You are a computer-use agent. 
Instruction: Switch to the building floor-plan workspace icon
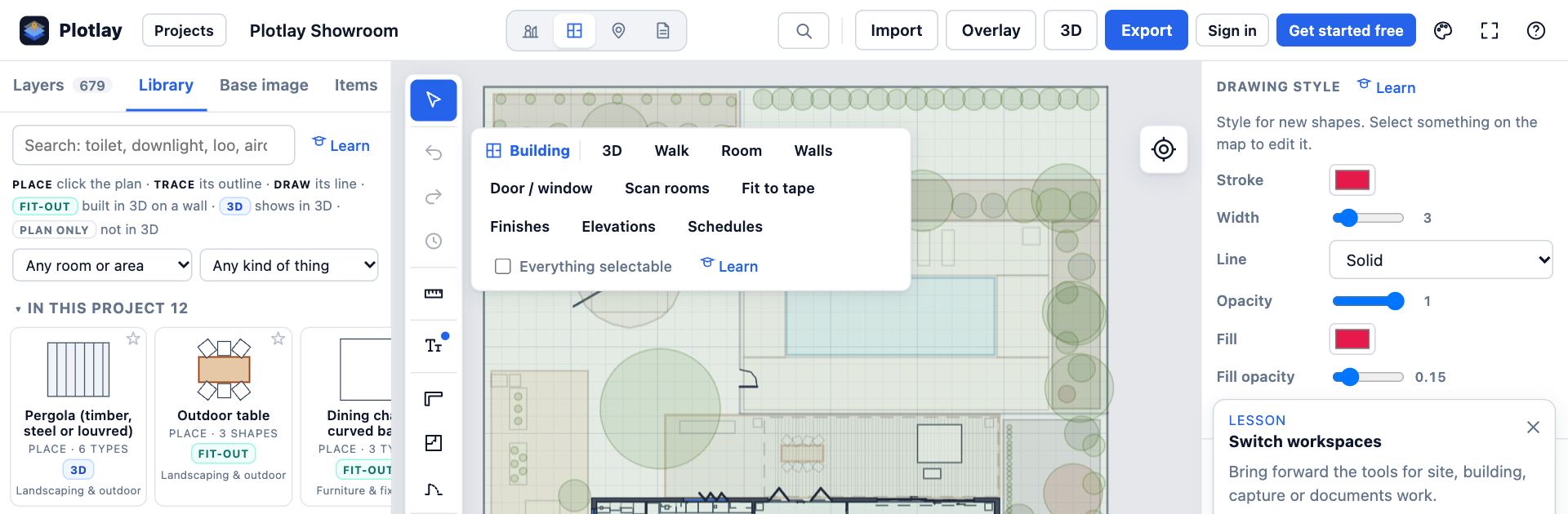pyautogui.click(x=575, y=31)
